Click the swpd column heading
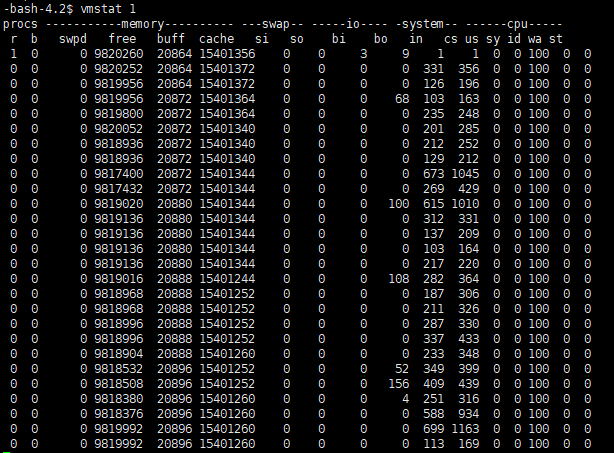Image resolution: width=614 pixels, height=453 pixels. [73, 39]
